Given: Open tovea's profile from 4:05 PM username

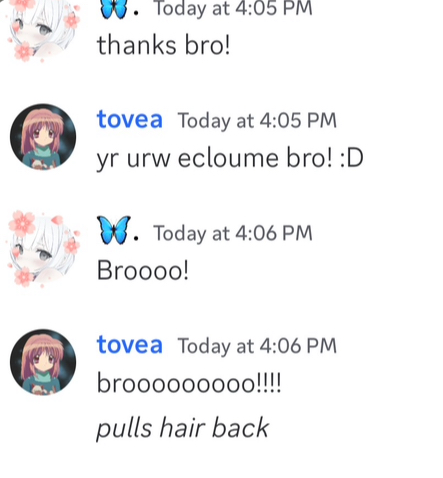Looking at the screenshot, I should point(130,120).
